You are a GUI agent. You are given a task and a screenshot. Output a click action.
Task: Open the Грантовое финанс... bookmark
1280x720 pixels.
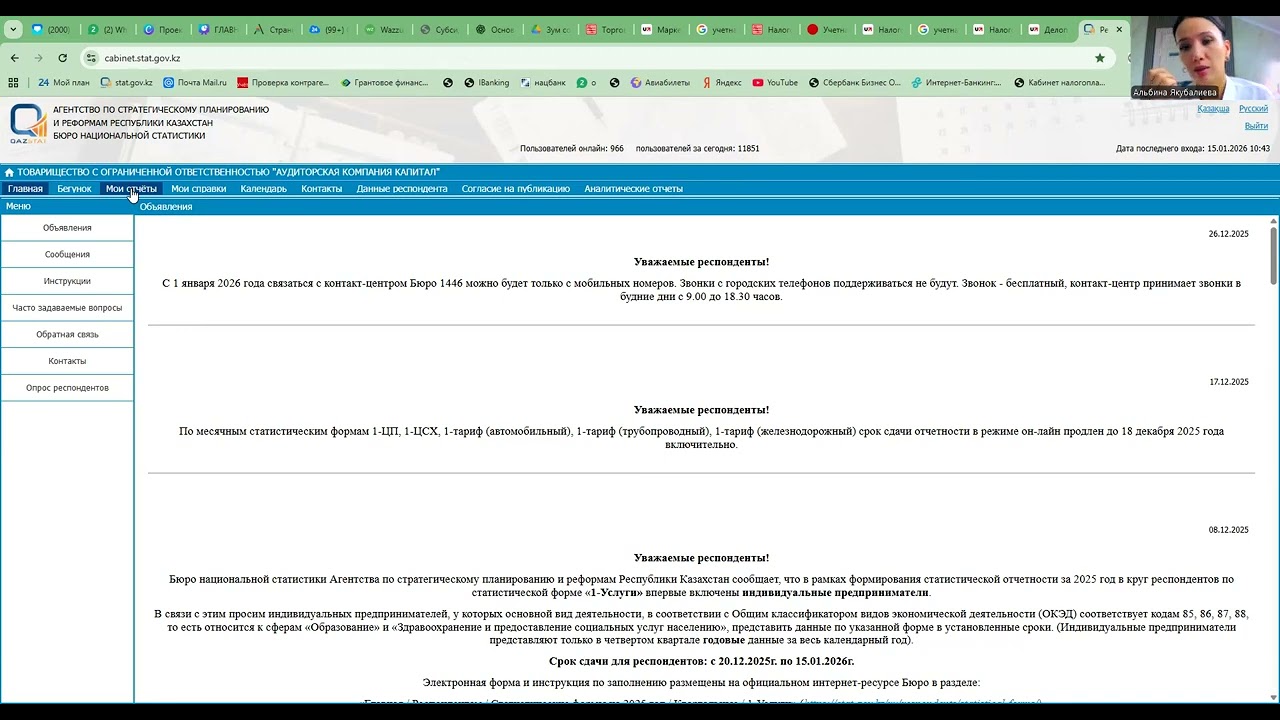(x=386, y=83)
